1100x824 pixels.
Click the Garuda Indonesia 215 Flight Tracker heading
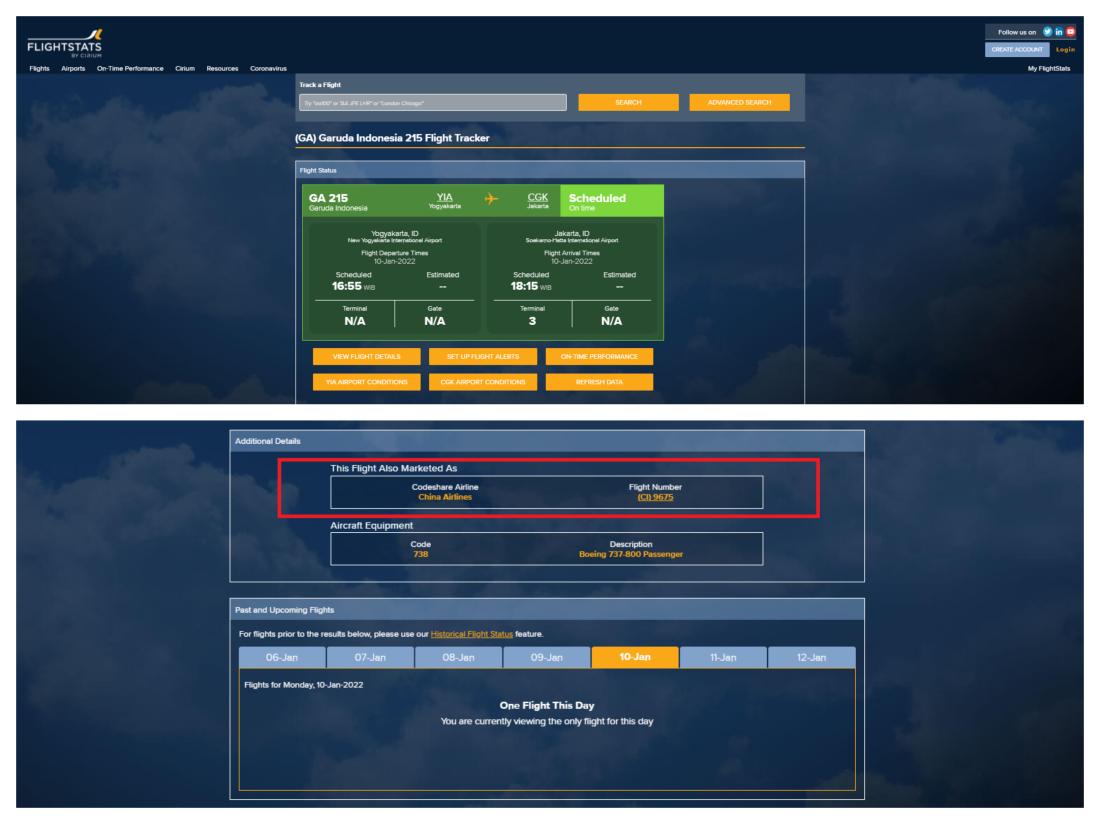[x=392, y=138]
